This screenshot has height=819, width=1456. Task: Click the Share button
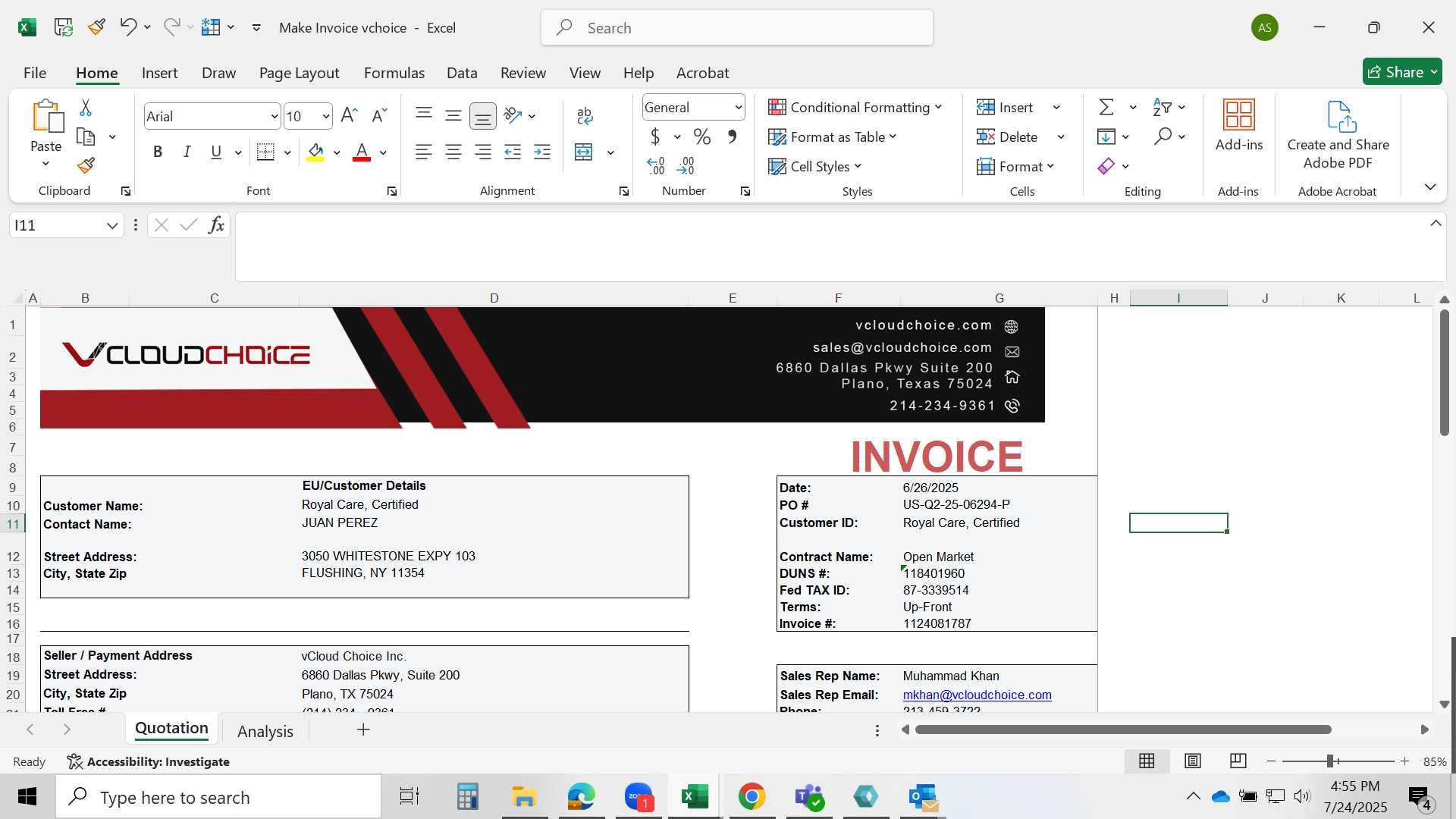[x=1401, y=72]
